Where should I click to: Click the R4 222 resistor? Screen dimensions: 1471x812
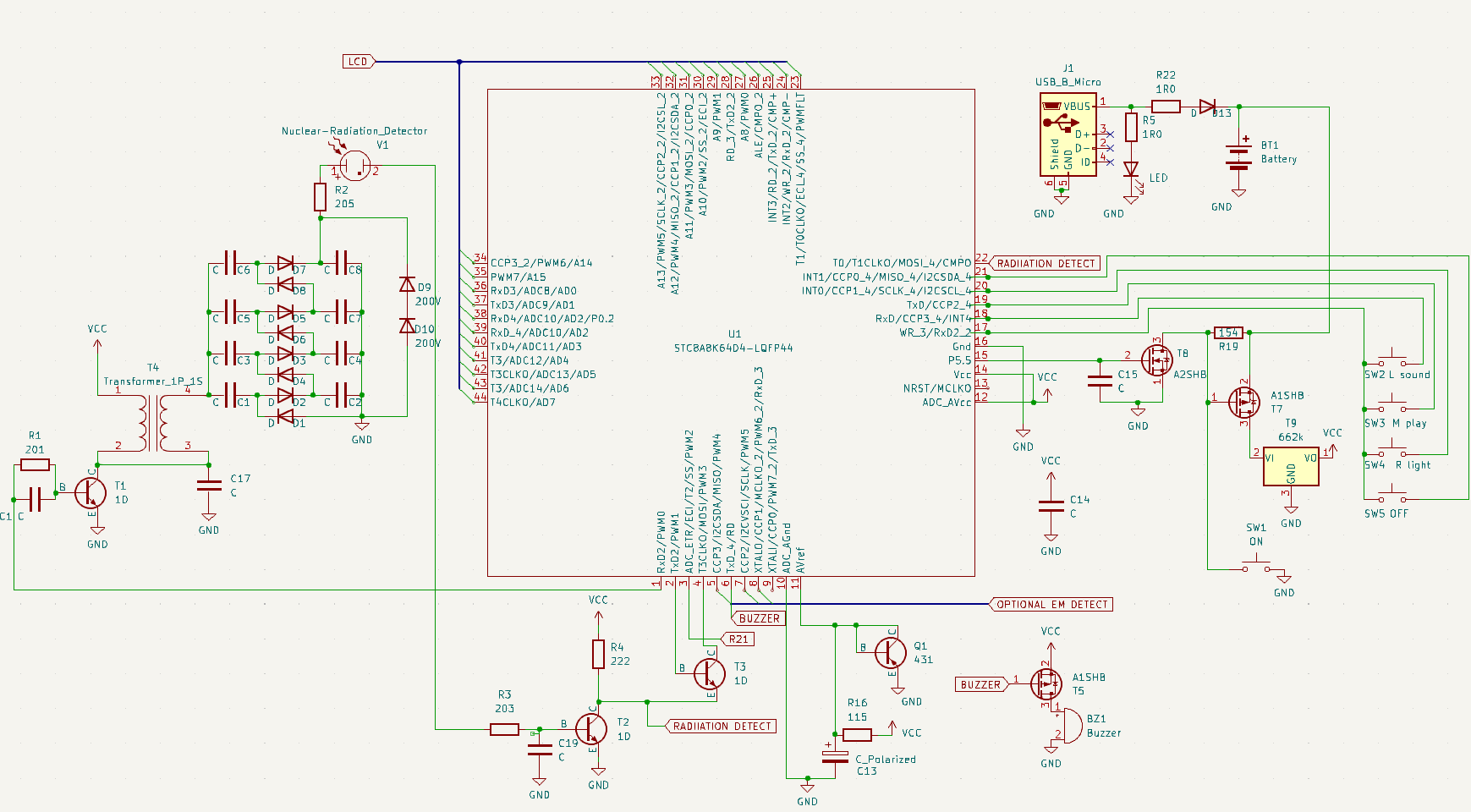tap(598, 655)
